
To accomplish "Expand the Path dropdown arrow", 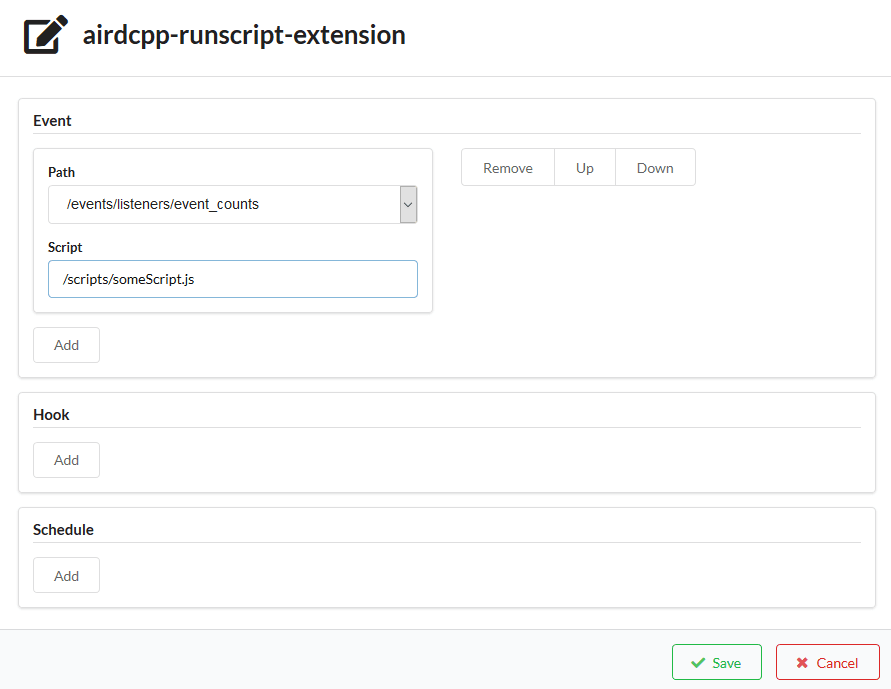I will [408, 204].
